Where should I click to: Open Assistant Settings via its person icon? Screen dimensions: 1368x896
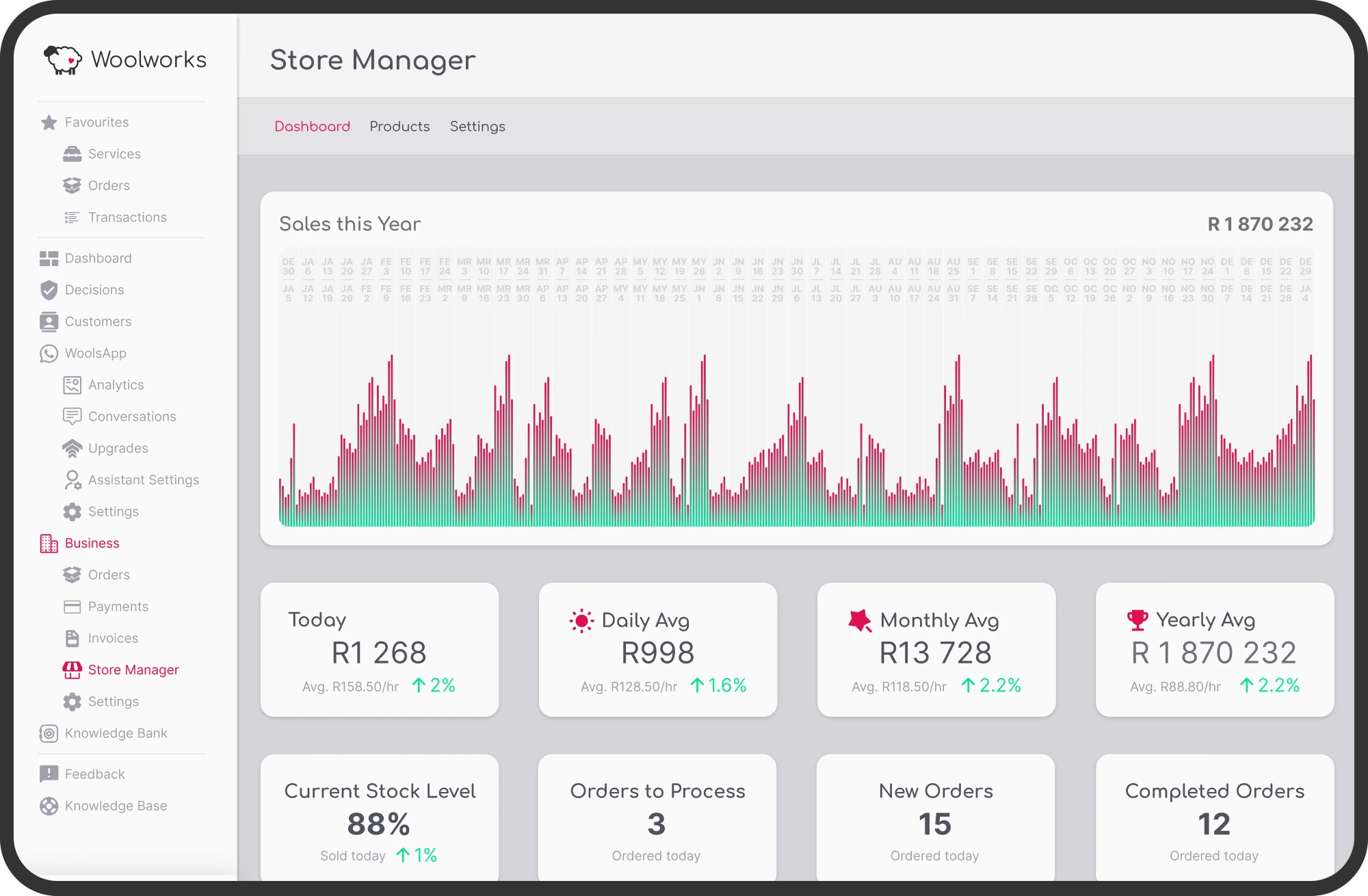point(72,479)
